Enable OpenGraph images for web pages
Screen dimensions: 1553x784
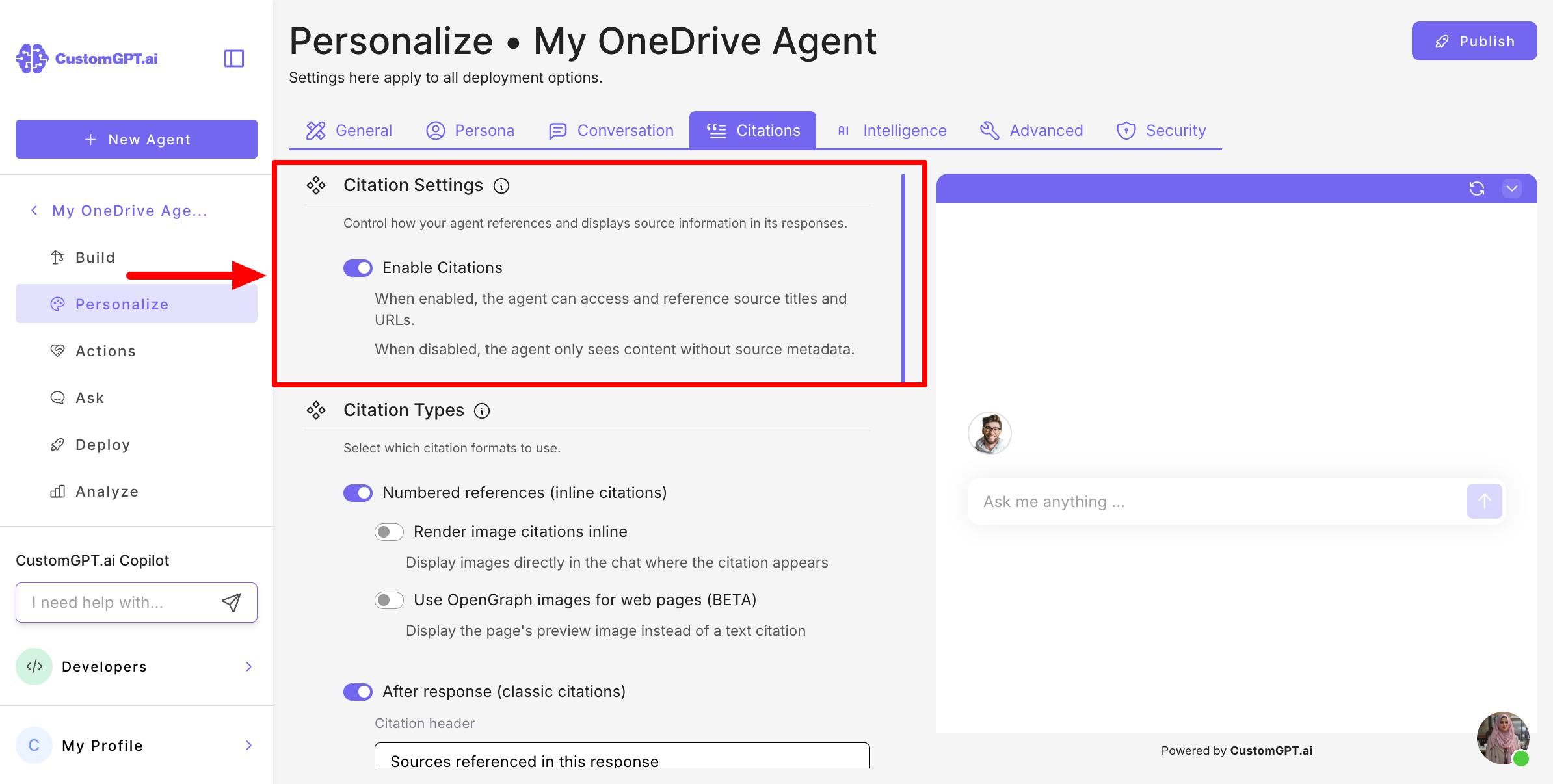coord(389,600)
